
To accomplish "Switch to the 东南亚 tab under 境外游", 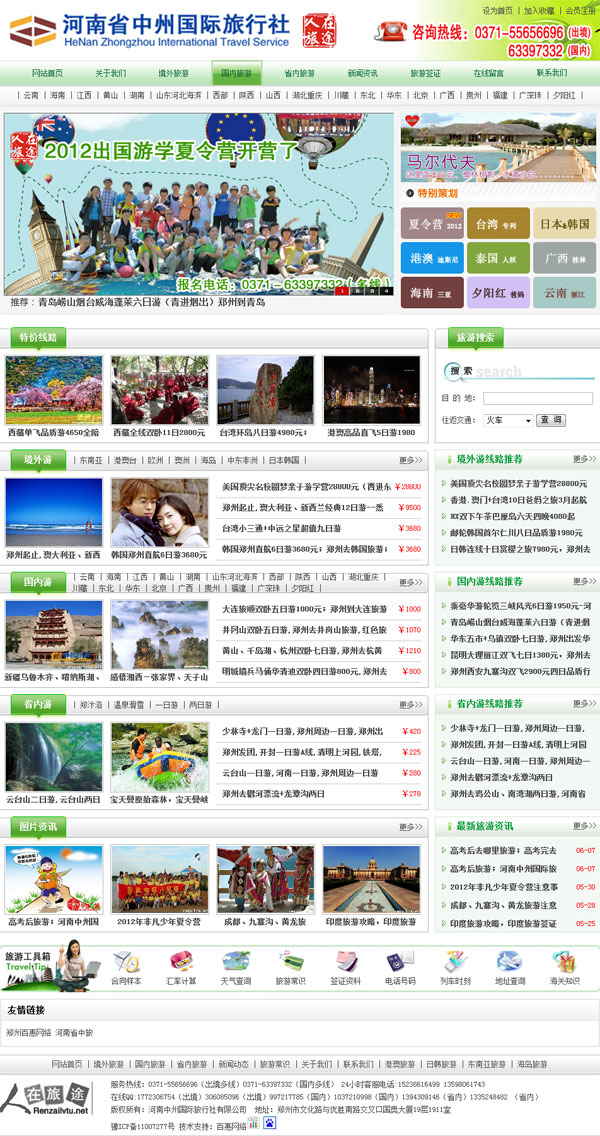I will tap(91, 461).
